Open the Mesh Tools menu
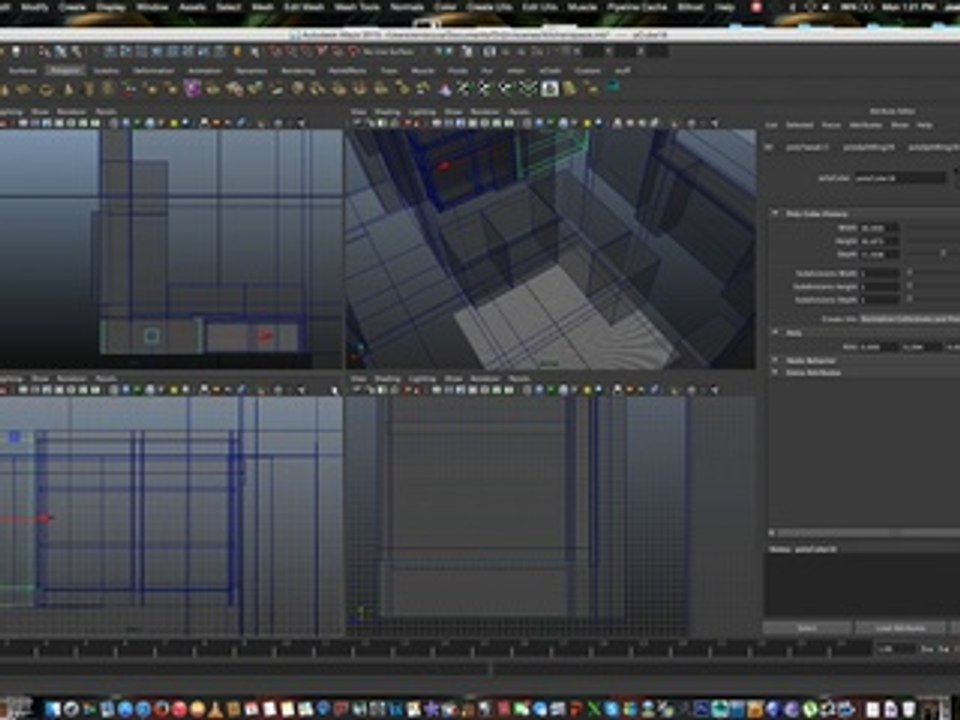This screenshot has width=960, height=720. point(357,7)
